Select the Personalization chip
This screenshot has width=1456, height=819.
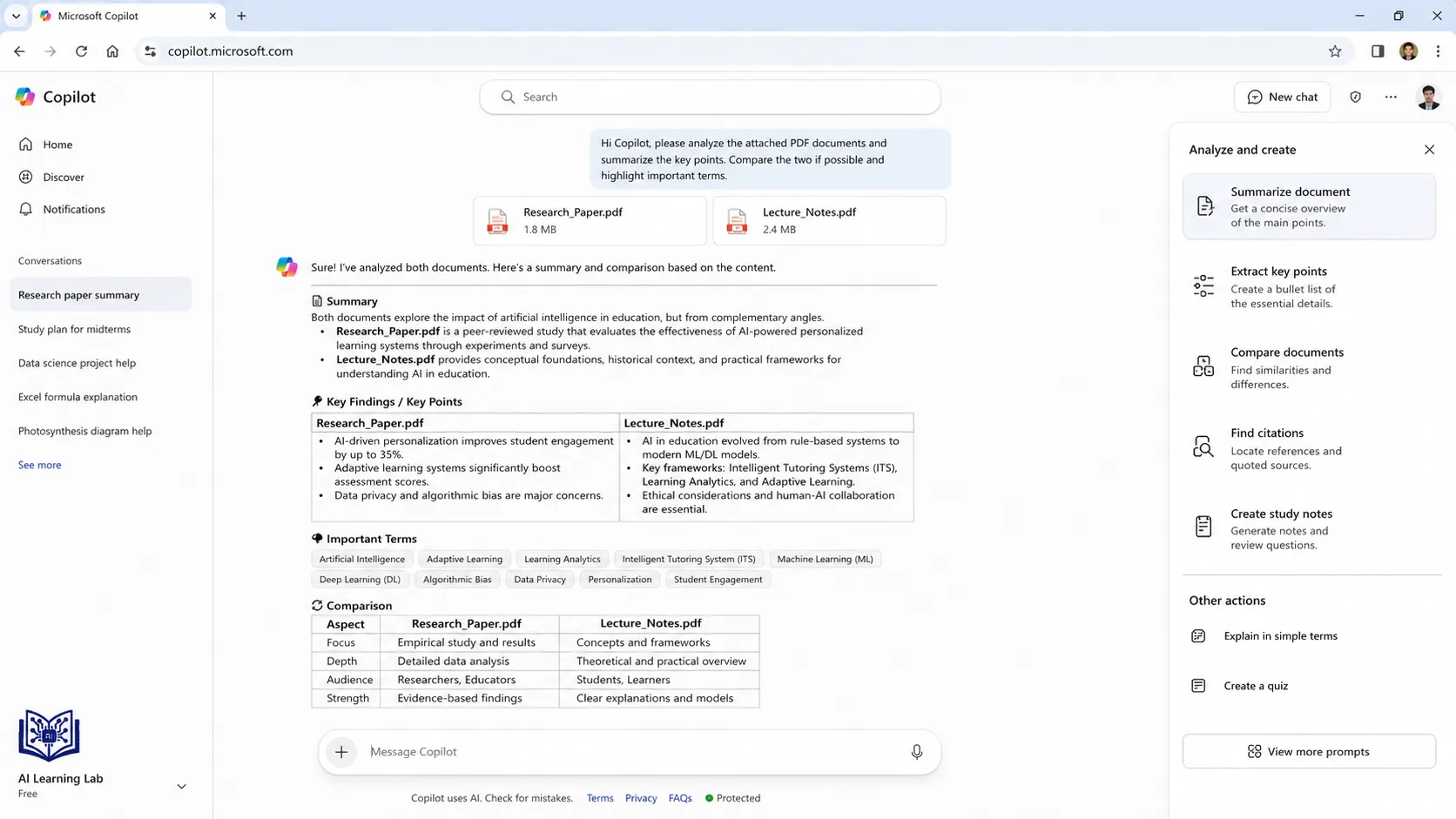[x=620, y=580]
